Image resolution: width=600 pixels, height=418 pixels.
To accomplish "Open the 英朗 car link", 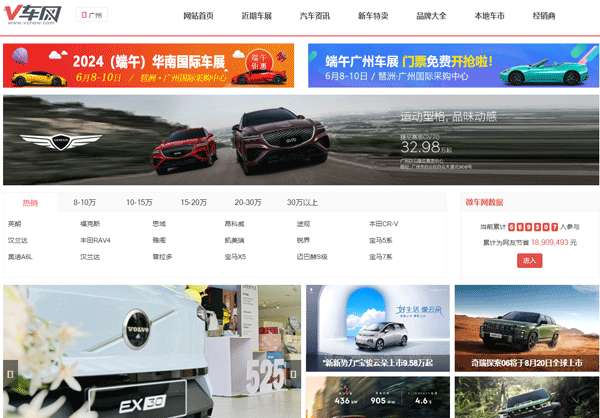I will tap(15, 224).
